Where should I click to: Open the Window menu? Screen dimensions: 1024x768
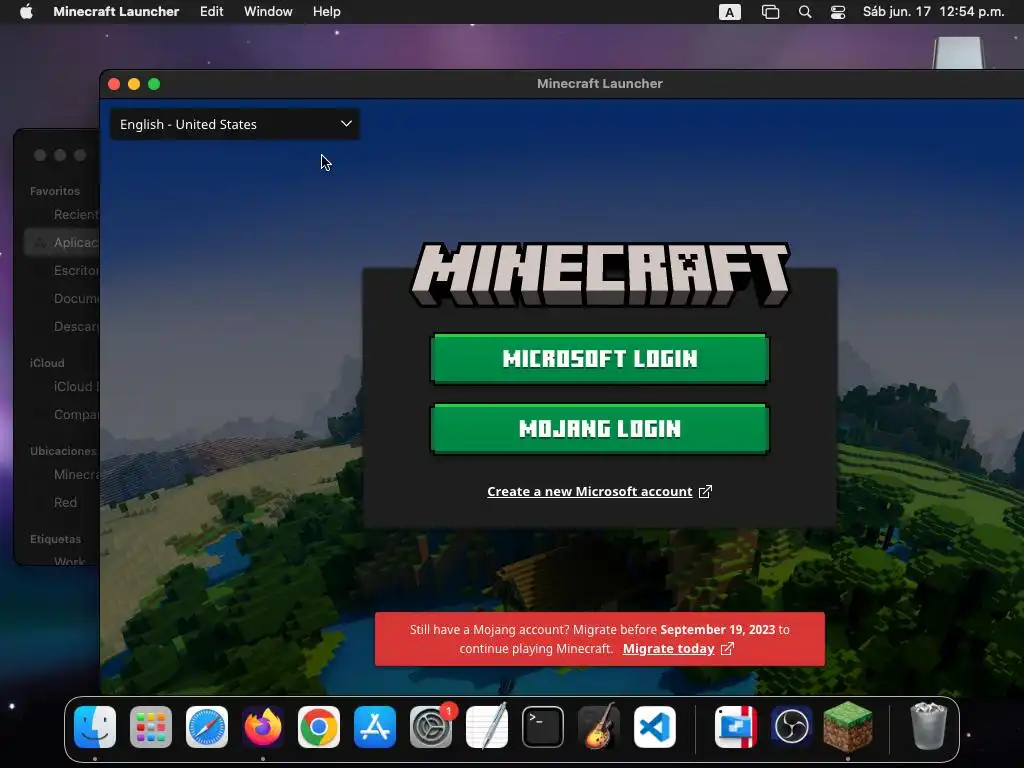(268, 12)
